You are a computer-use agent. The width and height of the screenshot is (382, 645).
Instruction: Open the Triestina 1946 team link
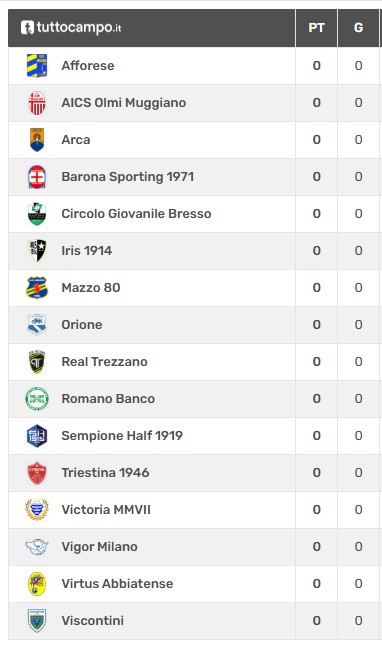tap(105, 473)
